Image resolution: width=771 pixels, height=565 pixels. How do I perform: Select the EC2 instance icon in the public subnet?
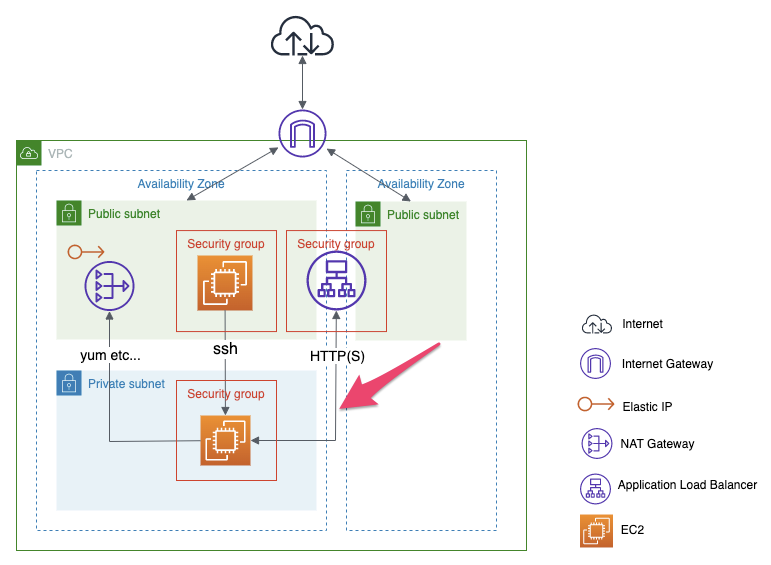coord(225,283)
